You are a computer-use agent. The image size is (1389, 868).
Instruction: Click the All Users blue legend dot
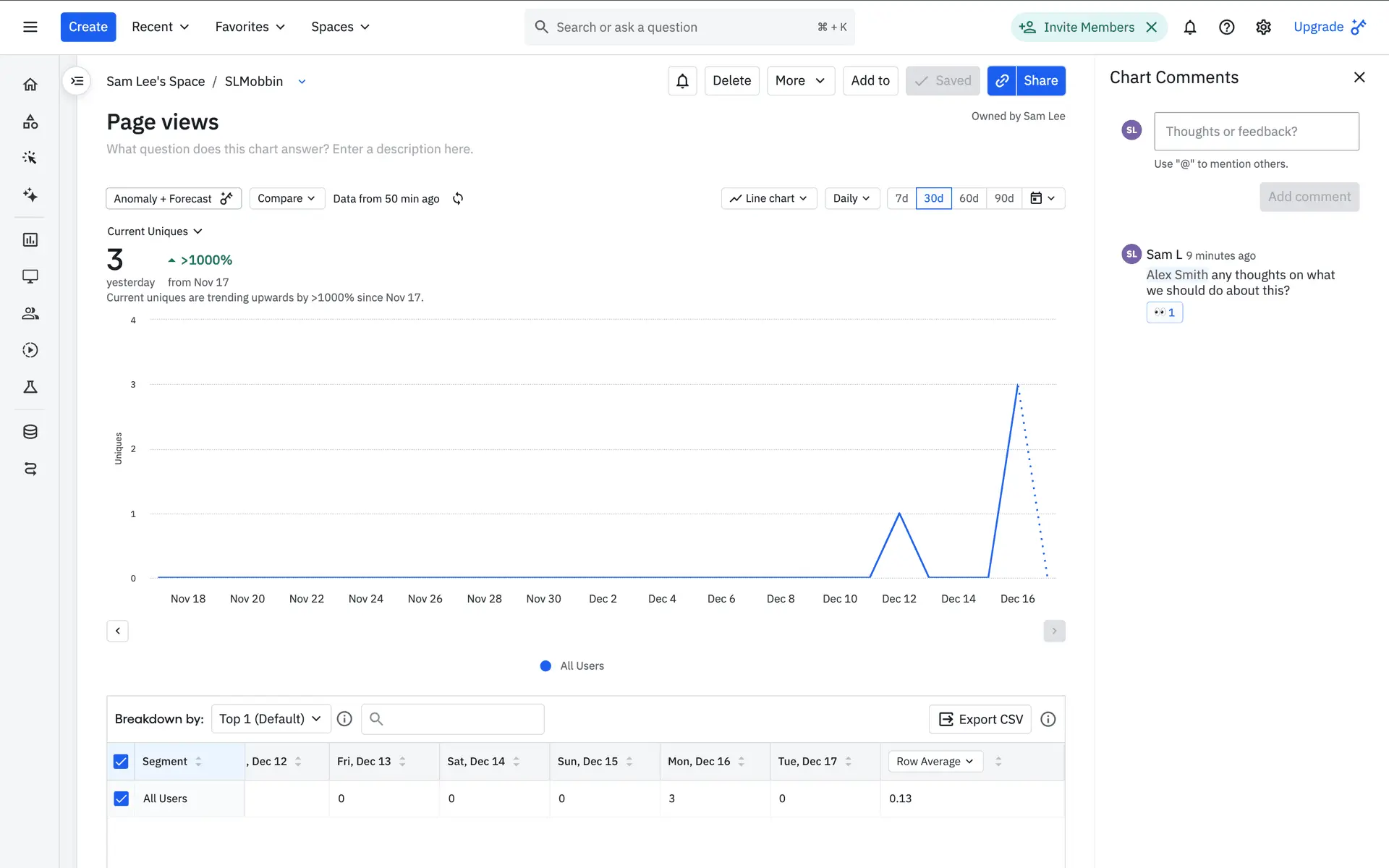pyautogui.click(x=545, y=666)
